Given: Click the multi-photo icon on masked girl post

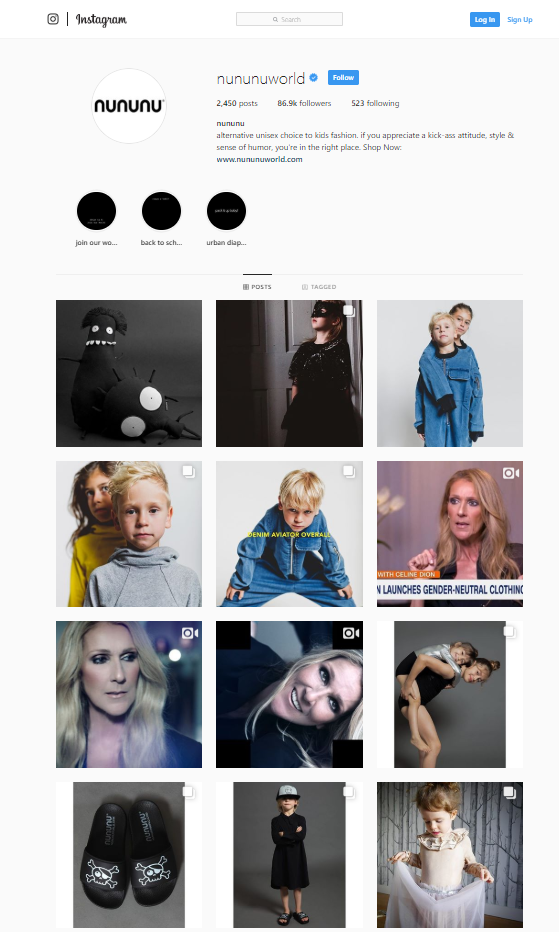Looking at the screenshot, I should tap(349, 310).
